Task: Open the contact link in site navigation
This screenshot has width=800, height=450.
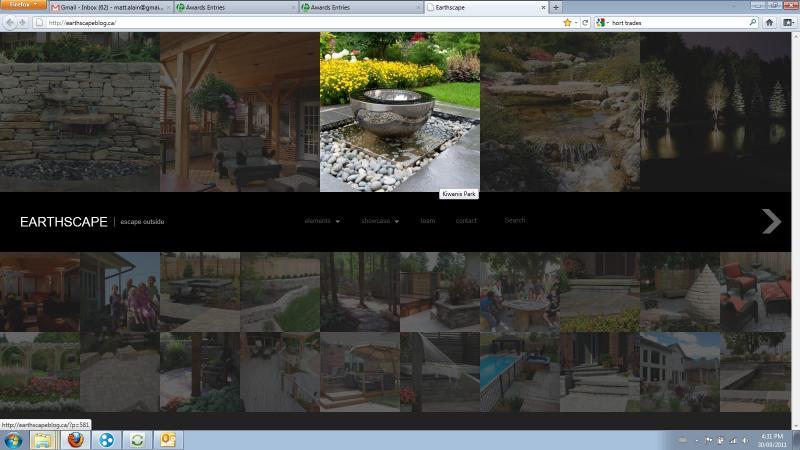Action: (466, 221)
